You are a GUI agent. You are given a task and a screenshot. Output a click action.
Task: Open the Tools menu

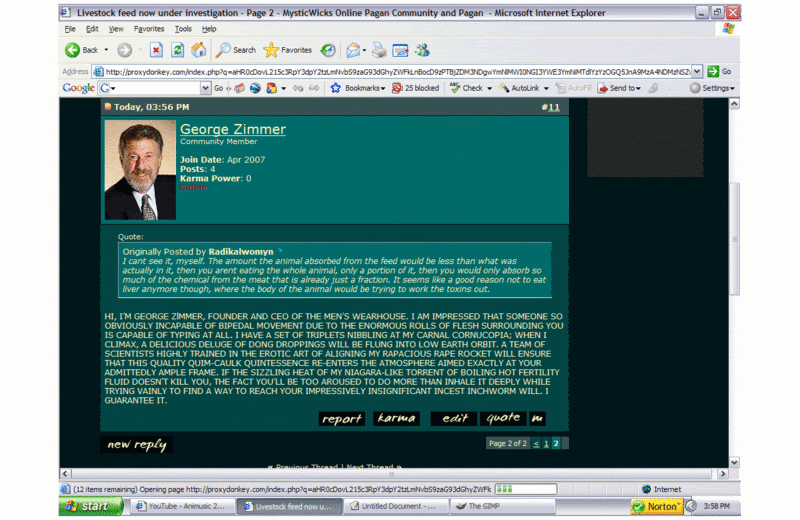(x=183, y=29)
